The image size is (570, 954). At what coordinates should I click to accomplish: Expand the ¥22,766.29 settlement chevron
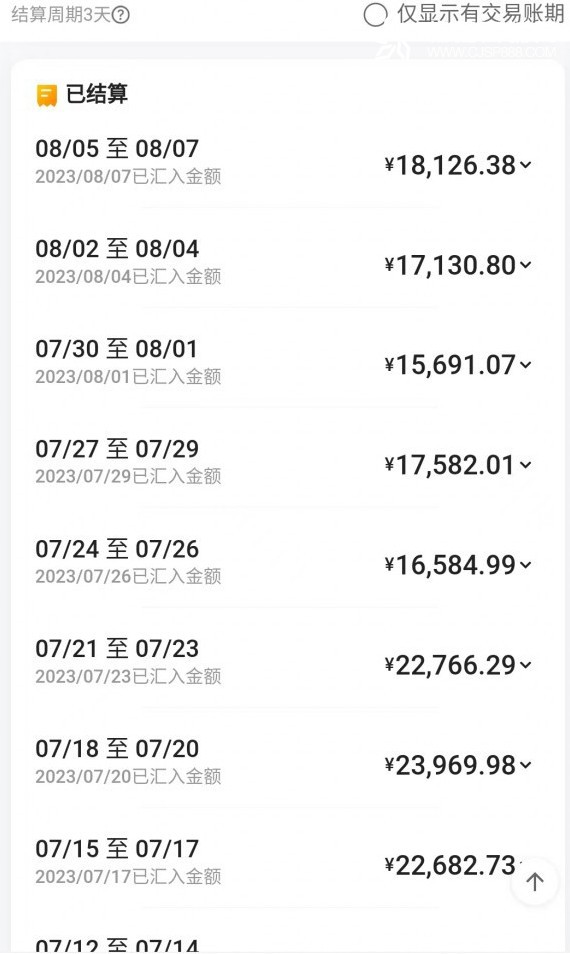click(x=526, y=664)
